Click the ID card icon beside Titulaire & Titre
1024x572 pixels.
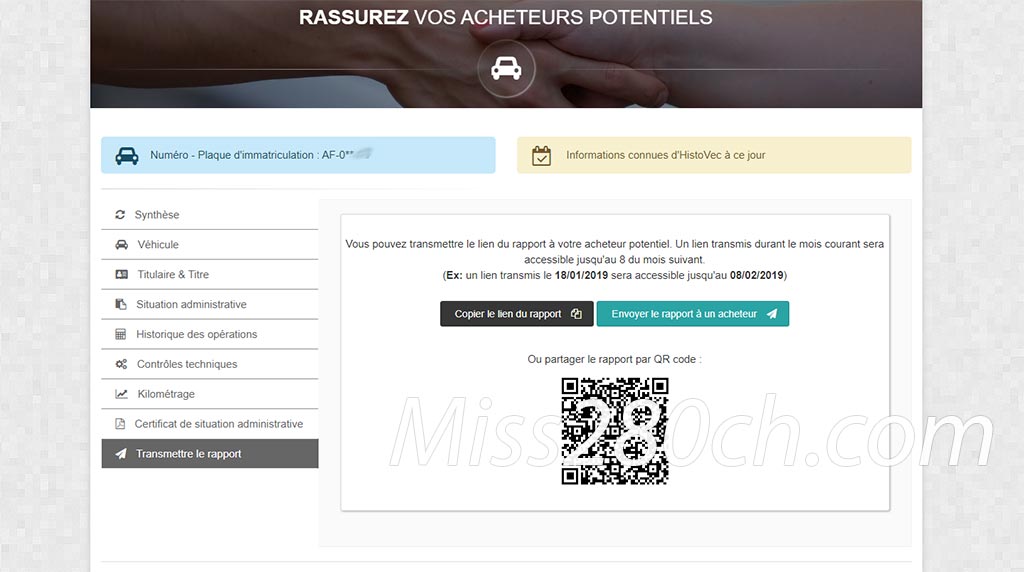pyautogui.click(x=121, y=275)
